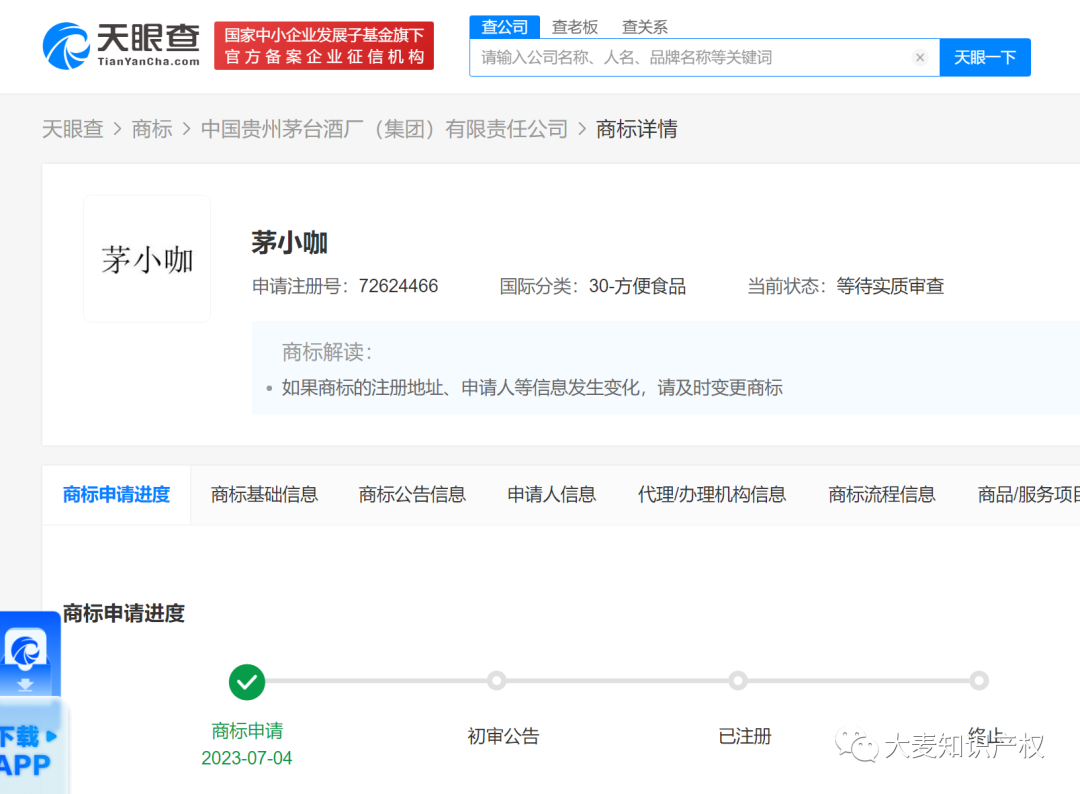Image resolution: width=1080 pixels, height=794 pixels.
Task: Click the 初审公告 timeline node circle
Action: (497, 680)
